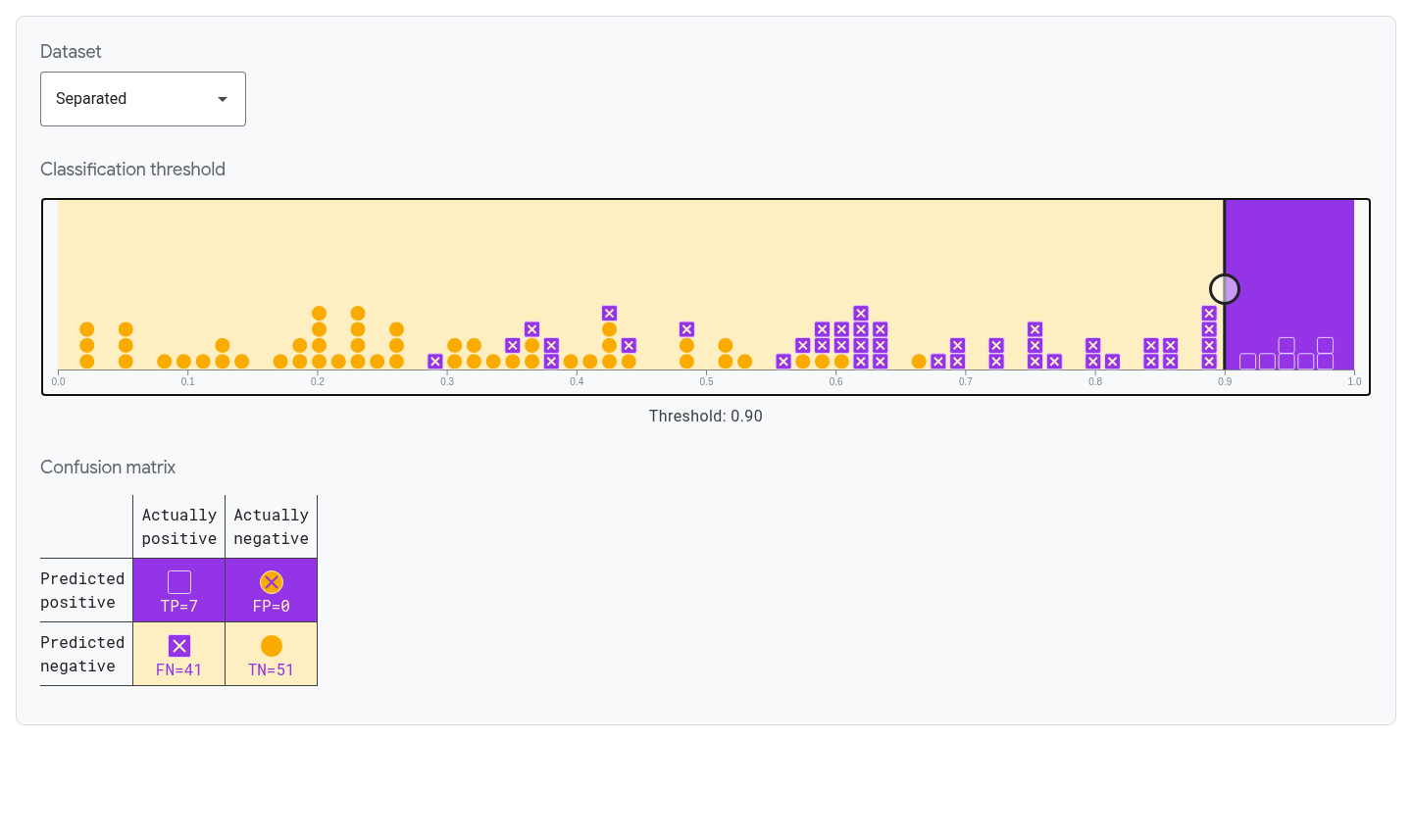Click the purple X square above FN=41
The width and height of the screenshot is (1412, 840).
coord(179,646)
